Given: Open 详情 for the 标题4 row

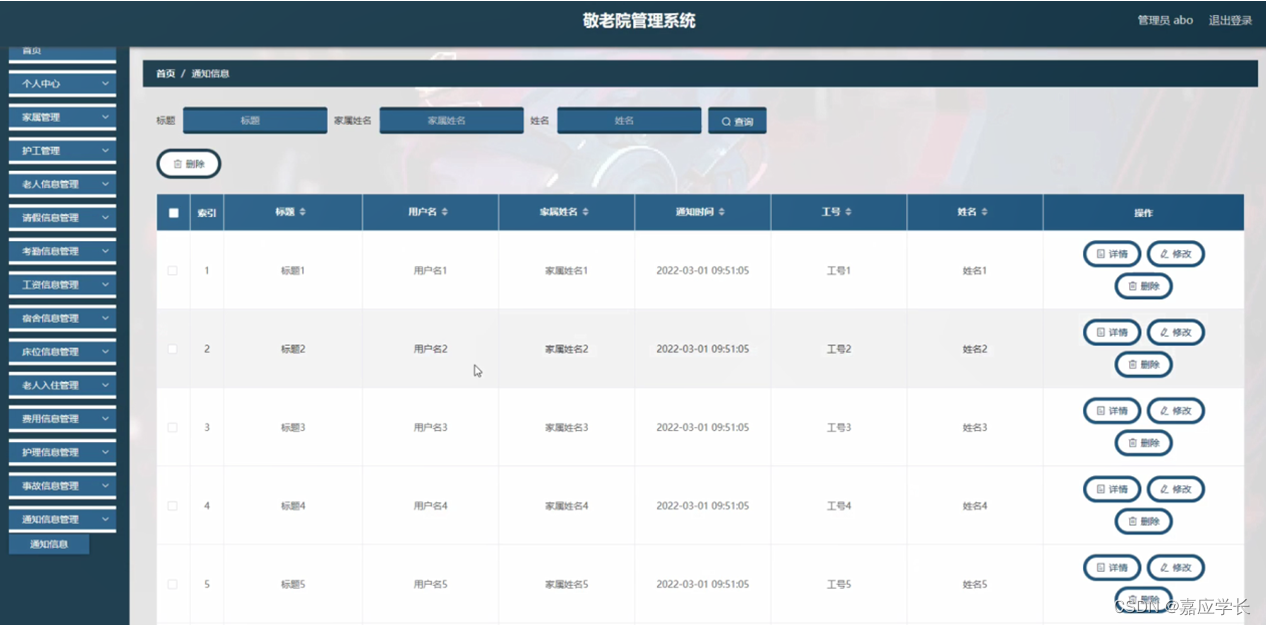Looking at the screenshot, I should tap(1112, 489).
